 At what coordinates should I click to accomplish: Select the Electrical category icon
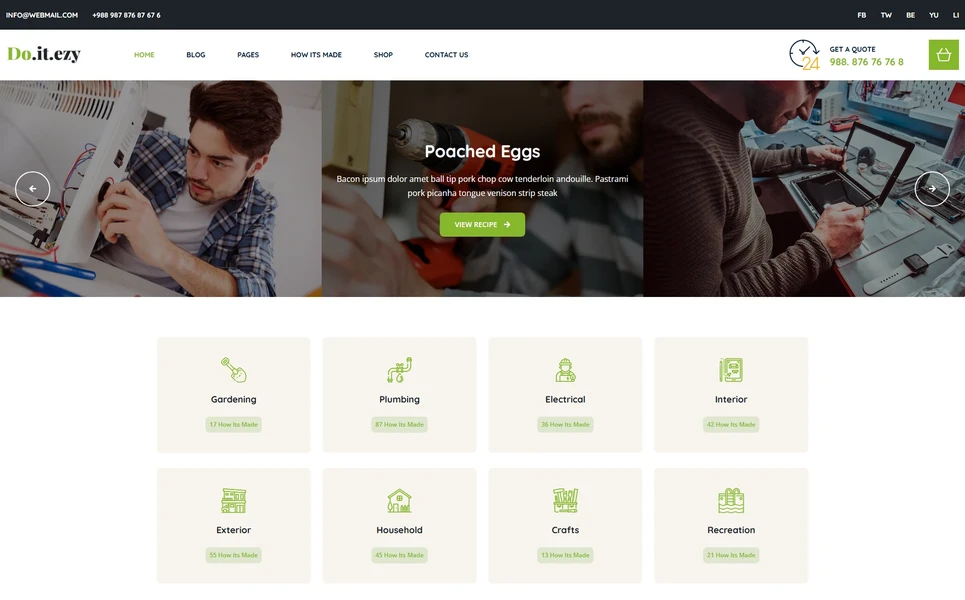tap(565, 368)
